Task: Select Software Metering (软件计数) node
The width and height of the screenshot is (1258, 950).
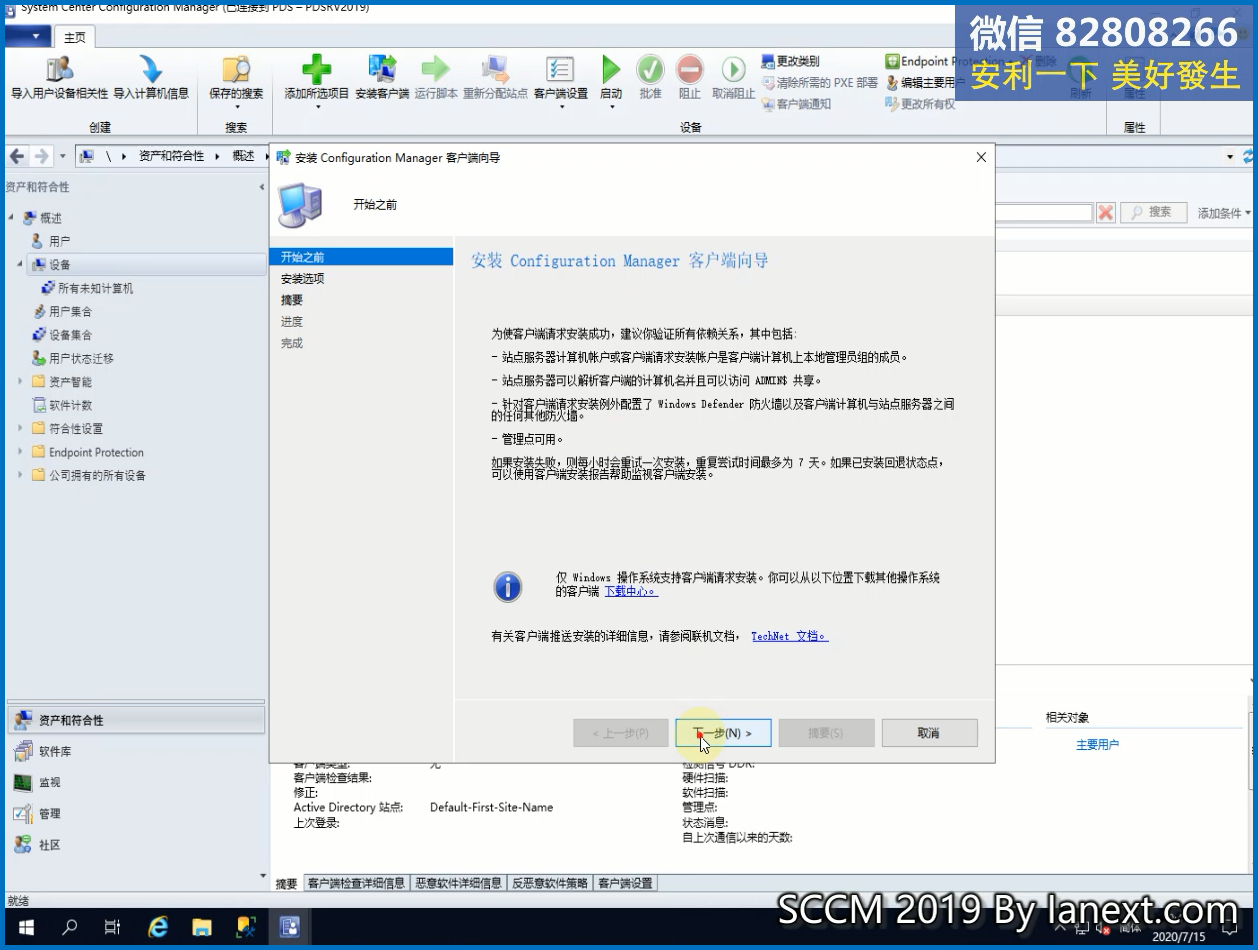Action: coord(62,405)
